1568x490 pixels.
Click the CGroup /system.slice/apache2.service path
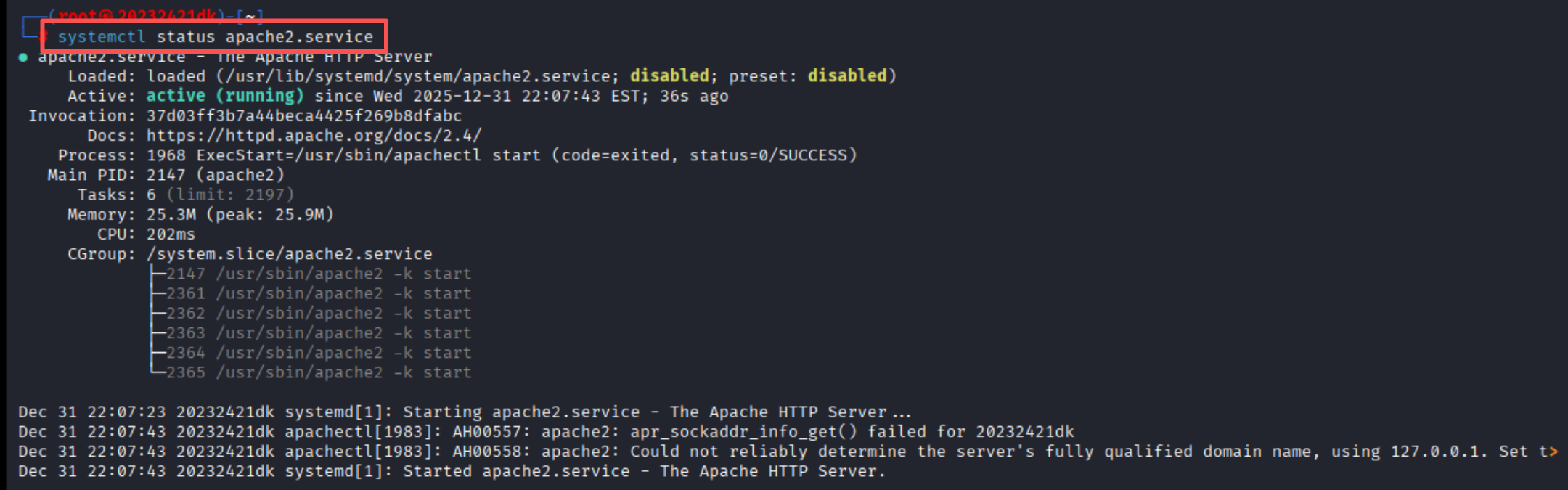(289, 254)
